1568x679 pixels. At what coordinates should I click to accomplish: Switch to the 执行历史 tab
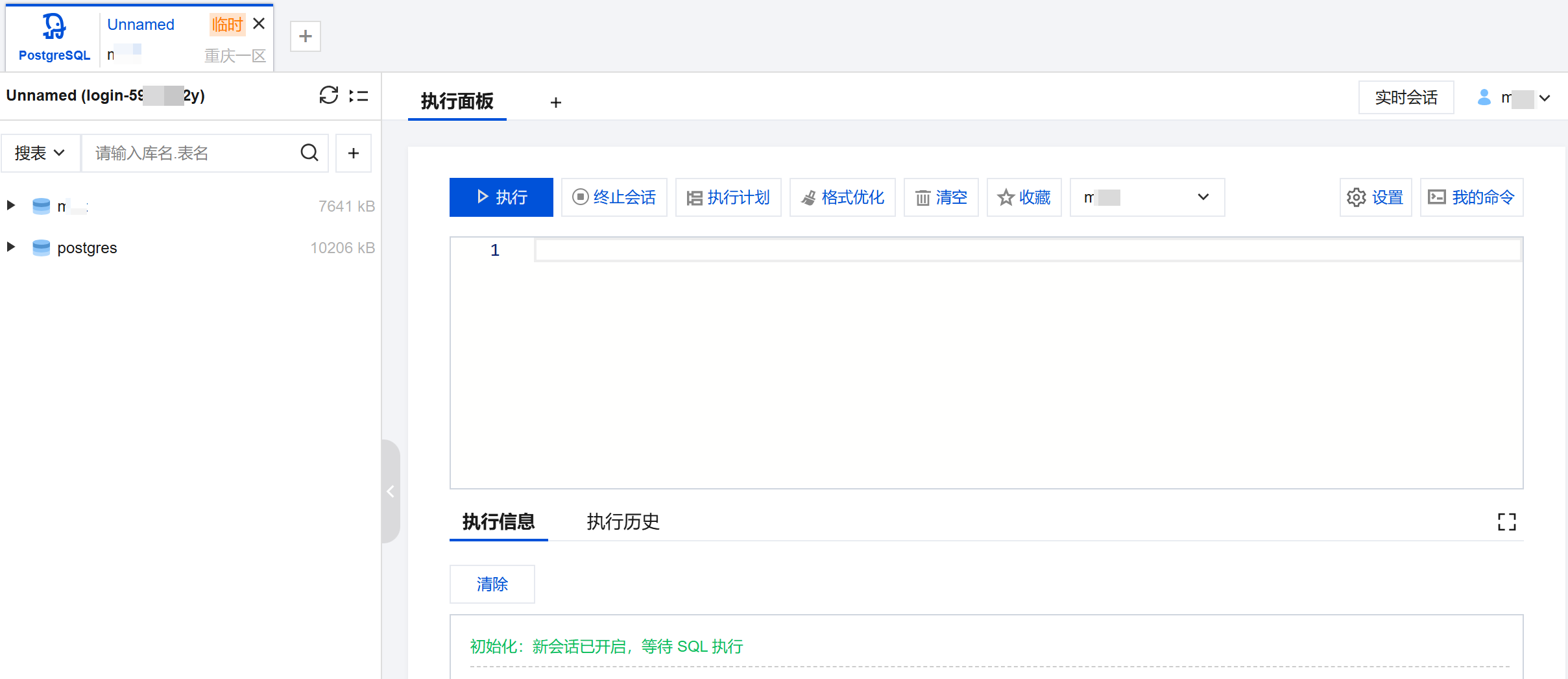tap(623, 522)
